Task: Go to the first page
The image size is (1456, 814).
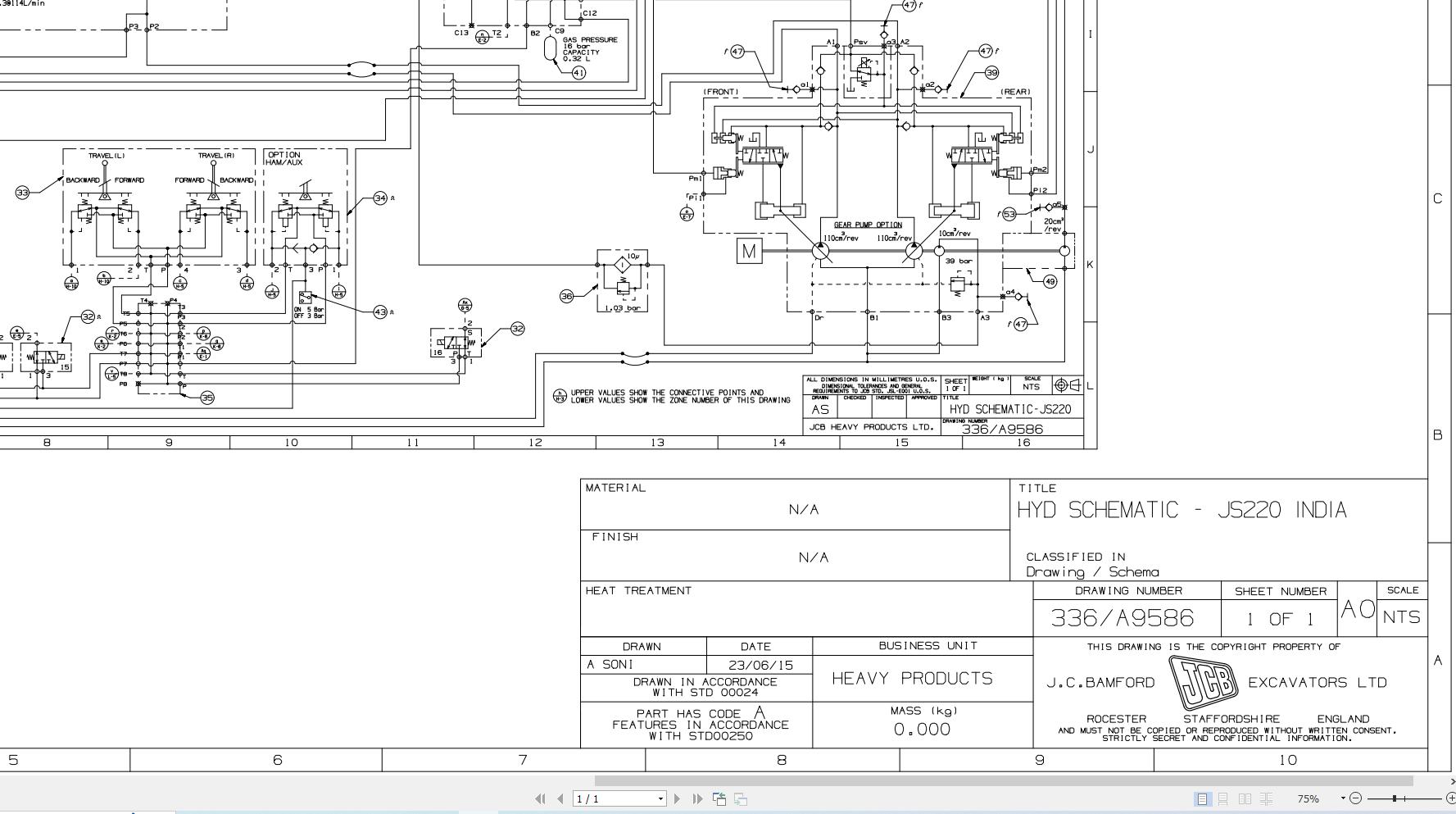Action: (540, 798)
